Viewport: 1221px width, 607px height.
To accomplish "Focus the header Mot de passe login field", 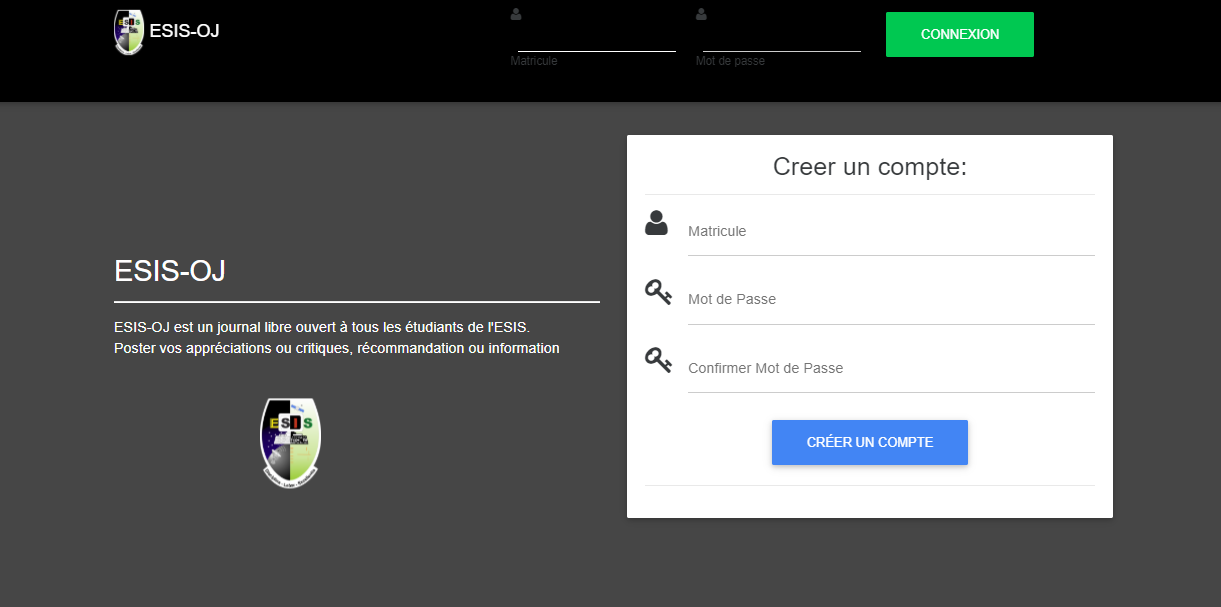I will (x=781, y=38).
